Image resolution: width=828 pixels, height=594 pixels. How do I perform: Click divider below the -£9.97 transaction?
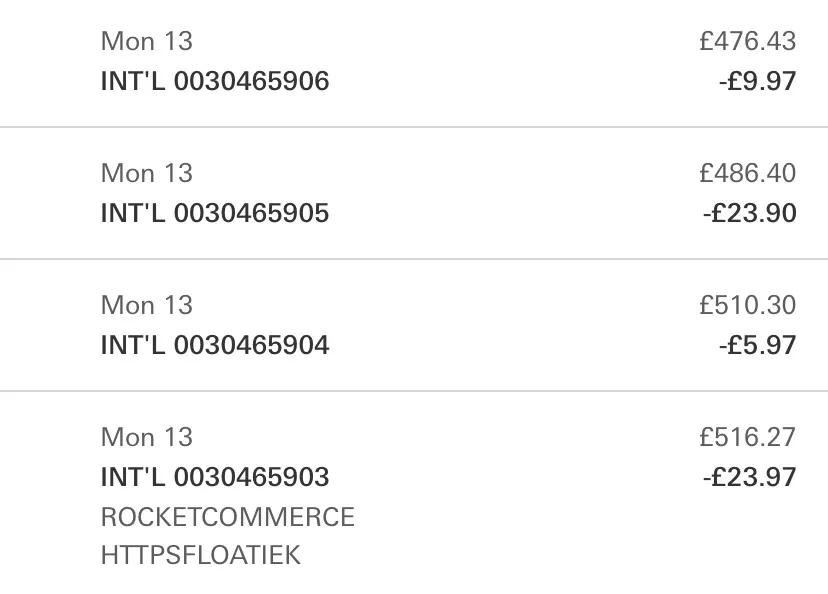(414, 127)
